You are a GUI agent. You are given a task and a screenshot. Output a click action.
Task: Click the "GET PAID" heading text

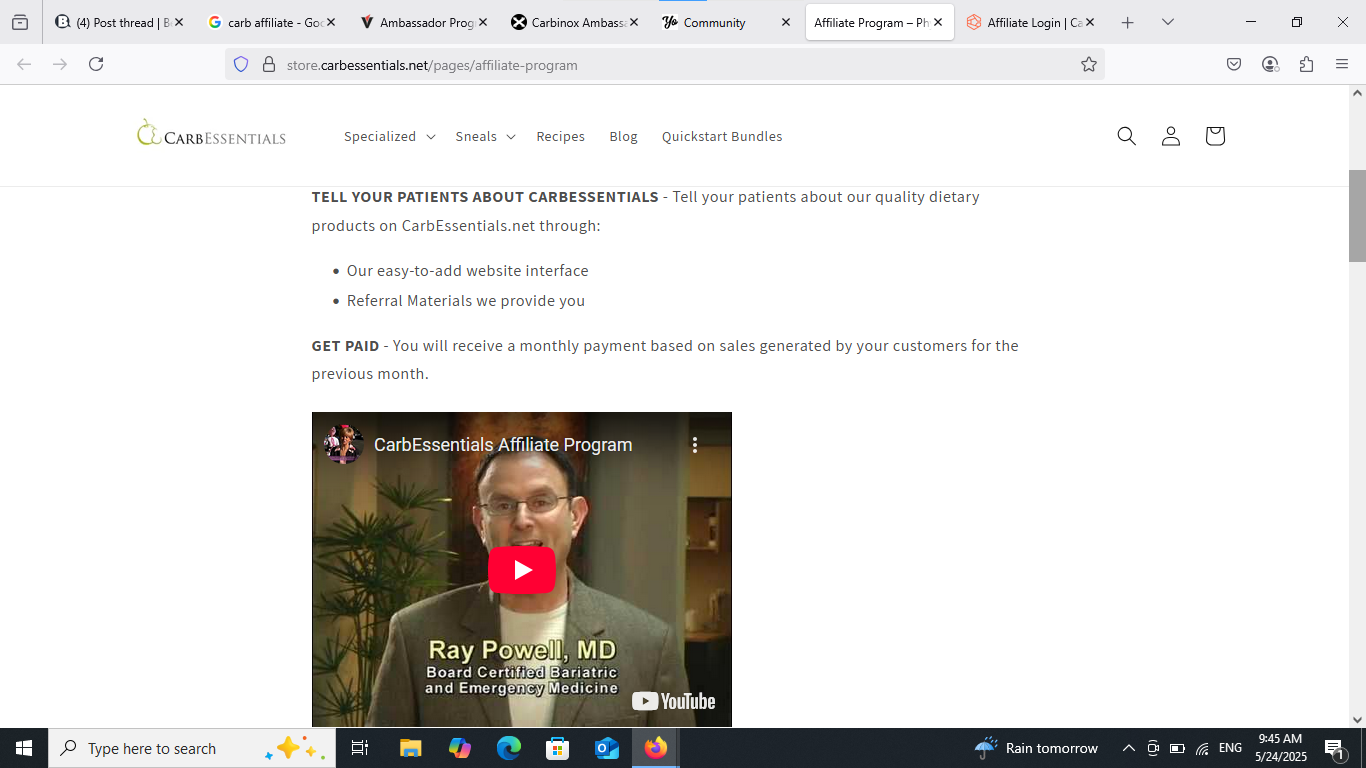tap(345, 346)
